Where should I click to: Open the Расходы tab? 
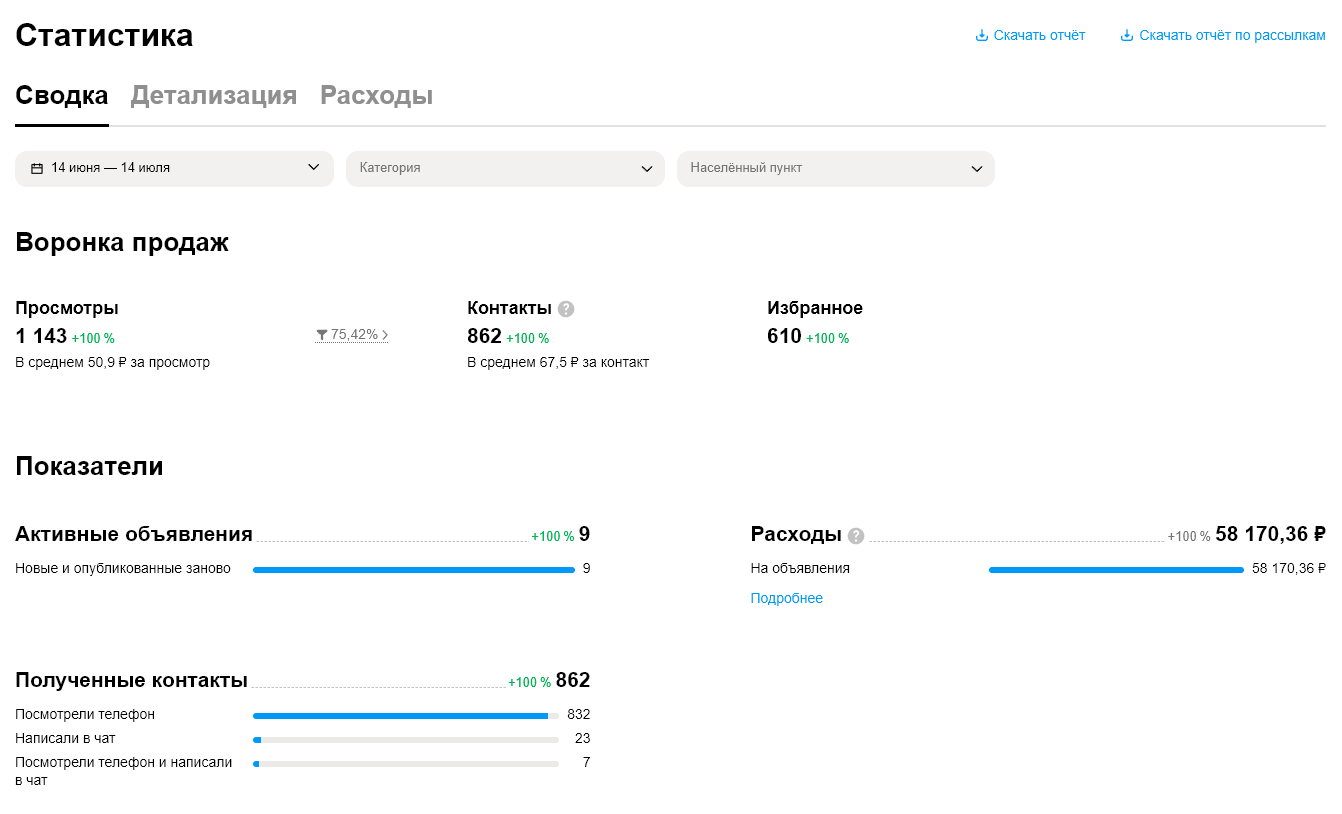(x=376, y=96)
